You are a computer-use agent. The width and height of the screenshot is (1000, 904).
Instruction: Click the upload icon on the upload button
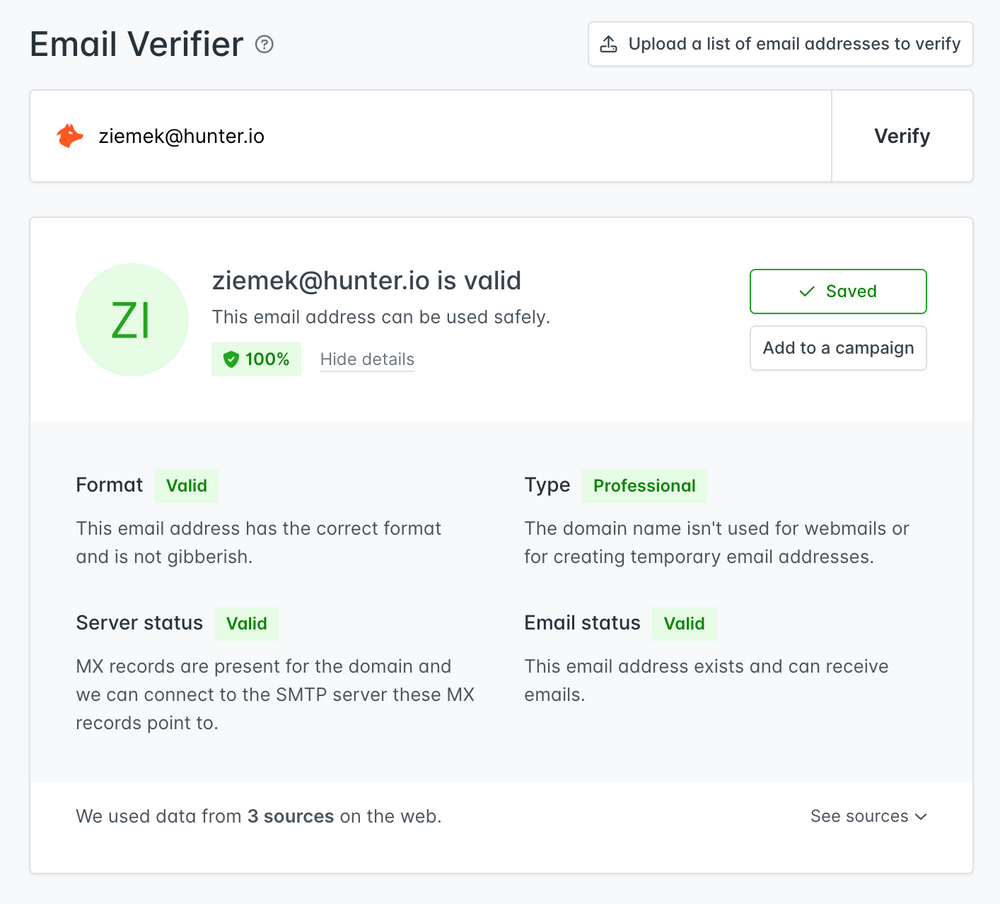pos(609,44)
